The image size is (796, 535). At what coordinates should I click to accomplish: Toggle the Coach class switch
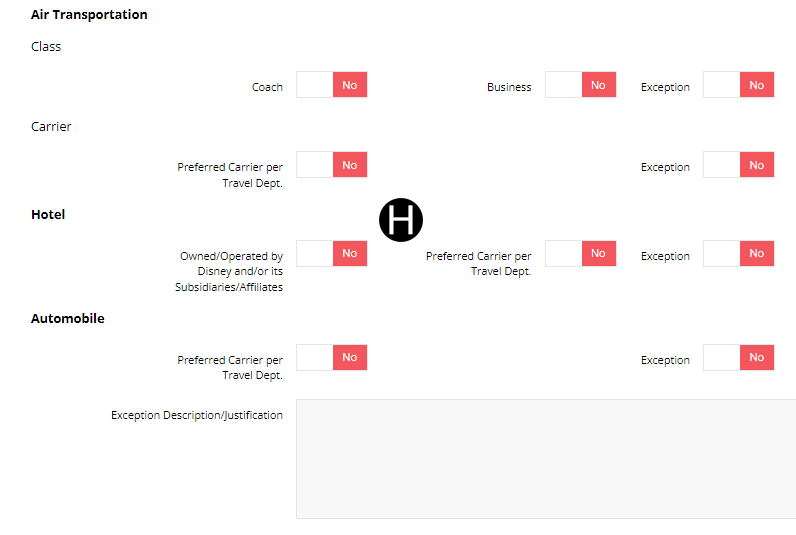[x=331, y=85]
